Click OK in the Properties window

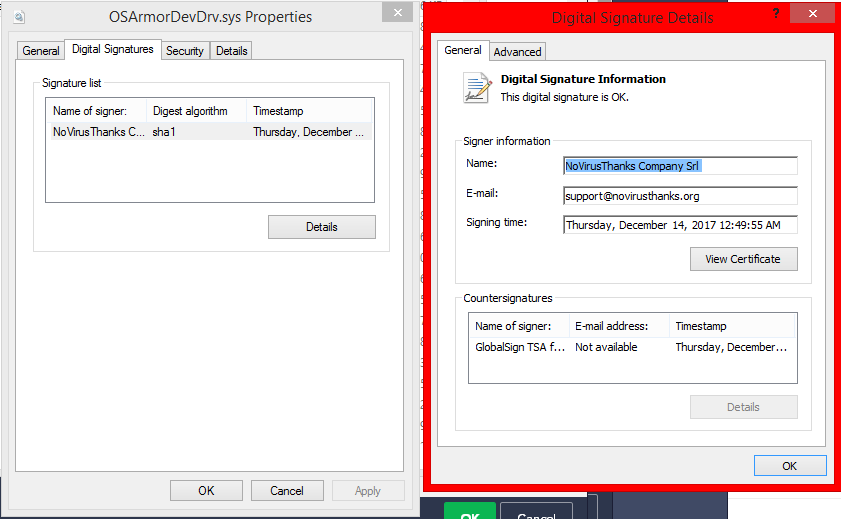(206, 491)
